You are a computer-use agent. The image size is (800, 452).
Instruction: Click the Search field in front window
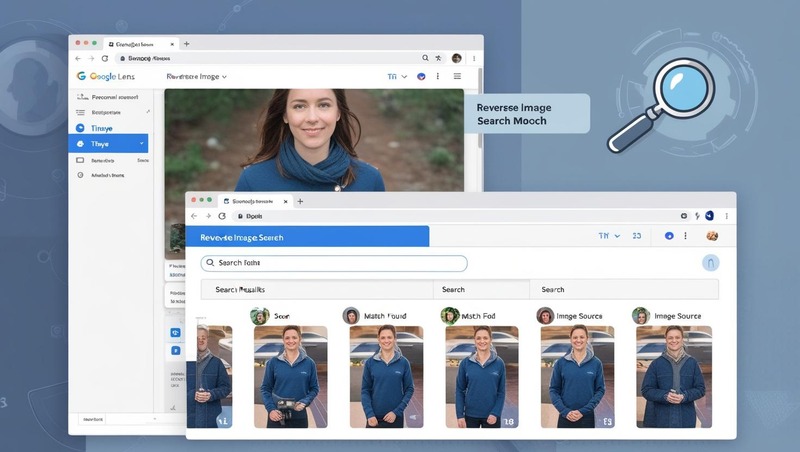point(334,263)
